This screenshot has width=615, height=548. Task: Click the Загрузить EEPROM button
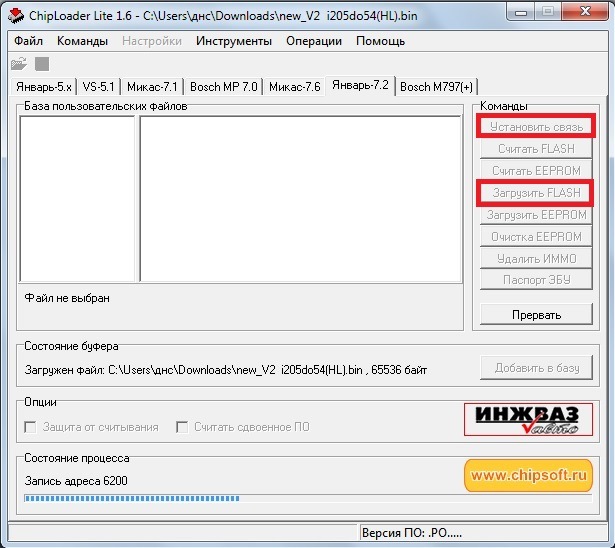coord(536,215)
